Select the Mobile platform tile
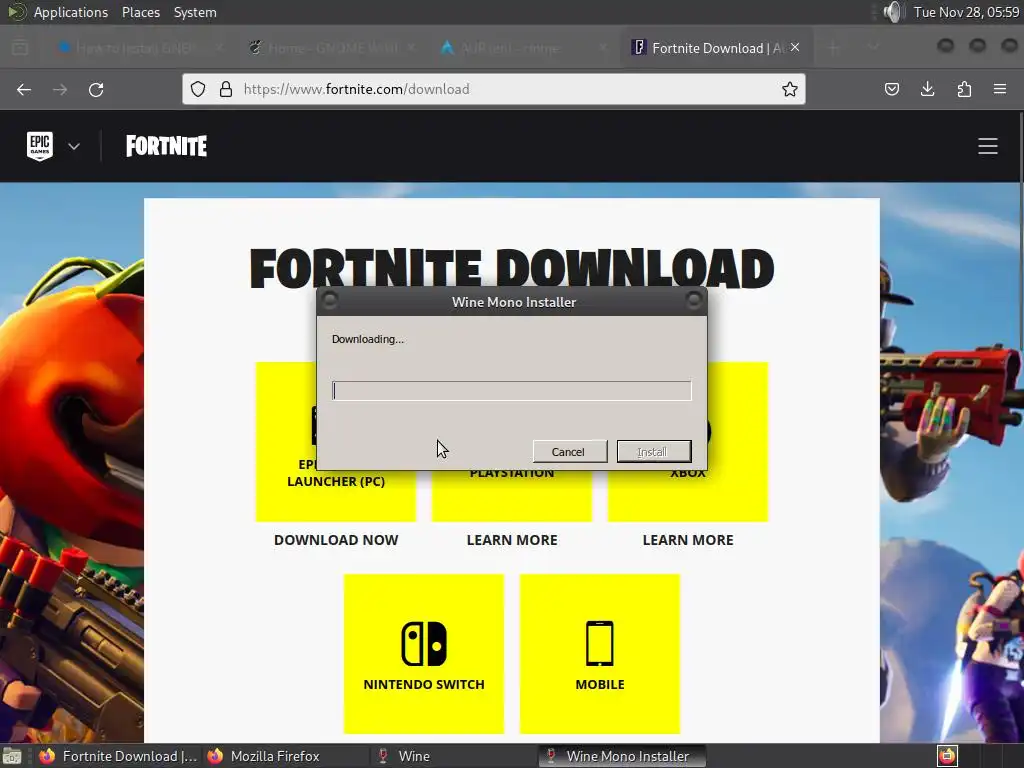 point(600,654)
